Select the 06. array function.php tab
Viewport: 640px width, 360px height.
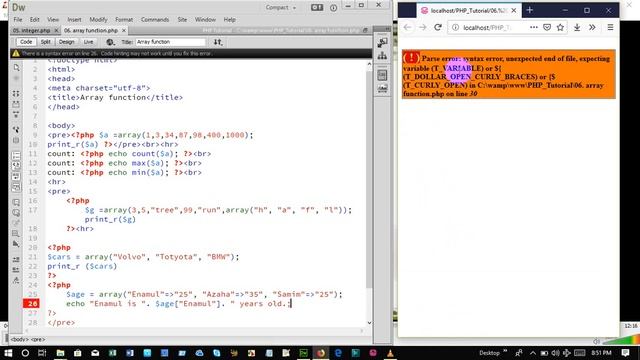pyautogui.click(x=91, y=31)
